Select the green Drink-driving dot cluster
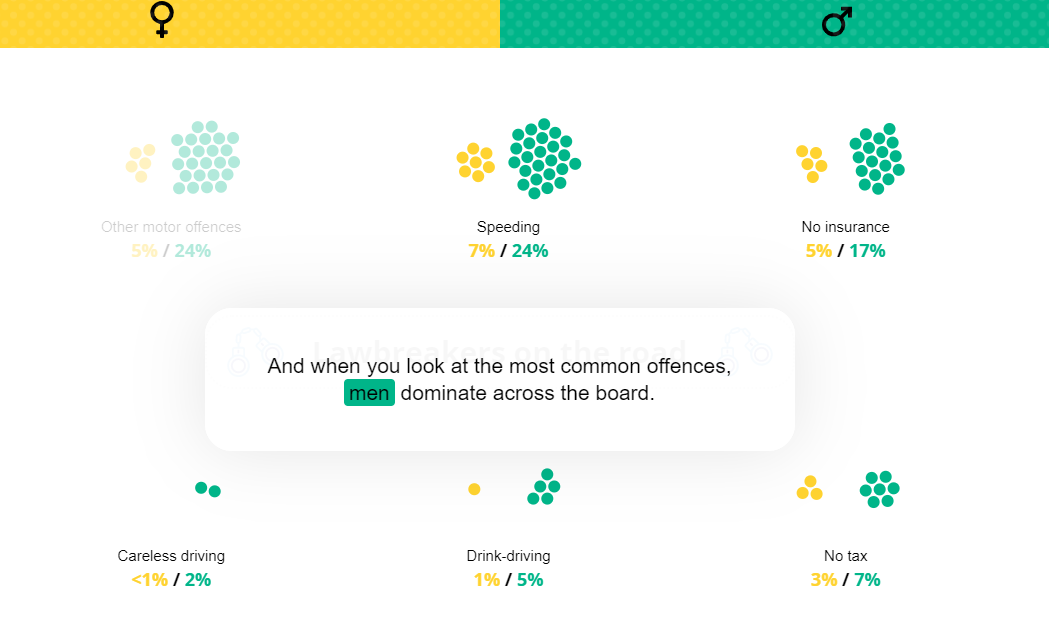Image resolution: width=1049 pixels, height=619 pixels. point(544,487)
